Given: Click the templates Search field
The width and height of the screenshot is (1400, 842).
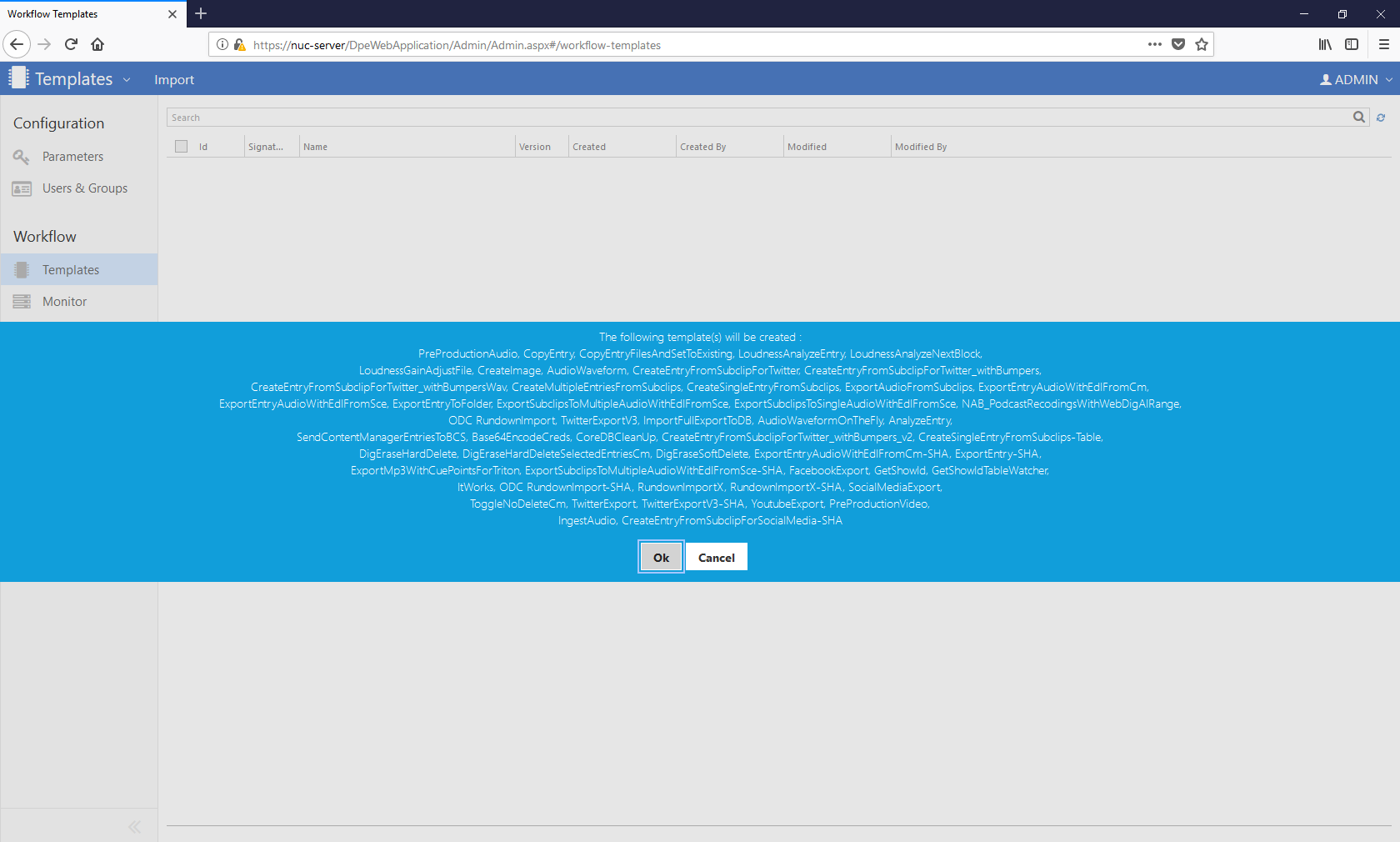Looking at the screenshot, I should point(750,118).
